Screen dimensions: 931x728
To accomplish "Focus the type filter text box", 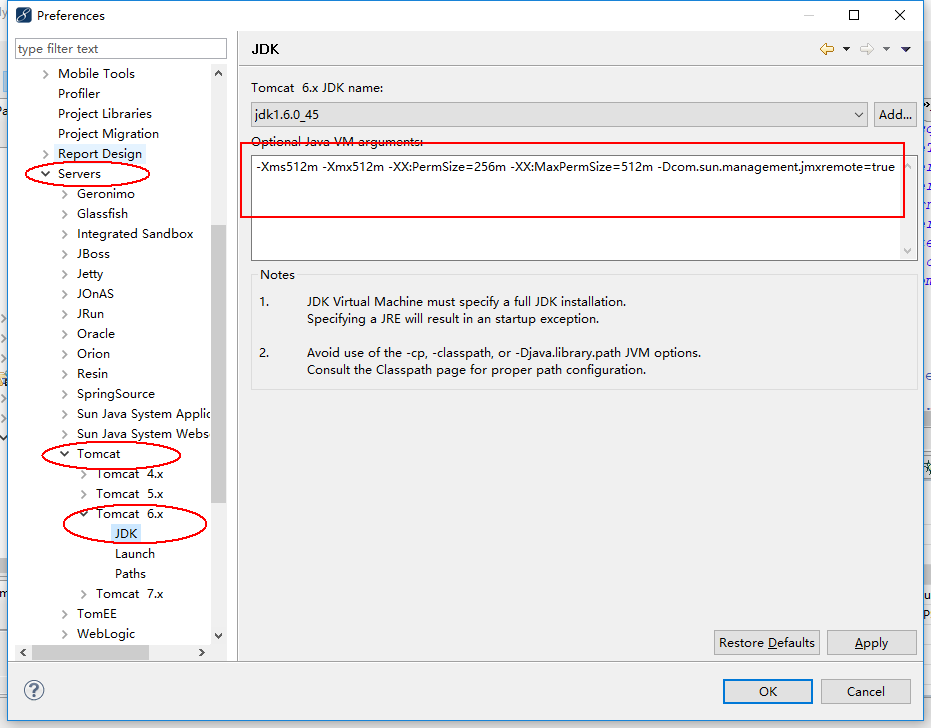I will [121, 49].
